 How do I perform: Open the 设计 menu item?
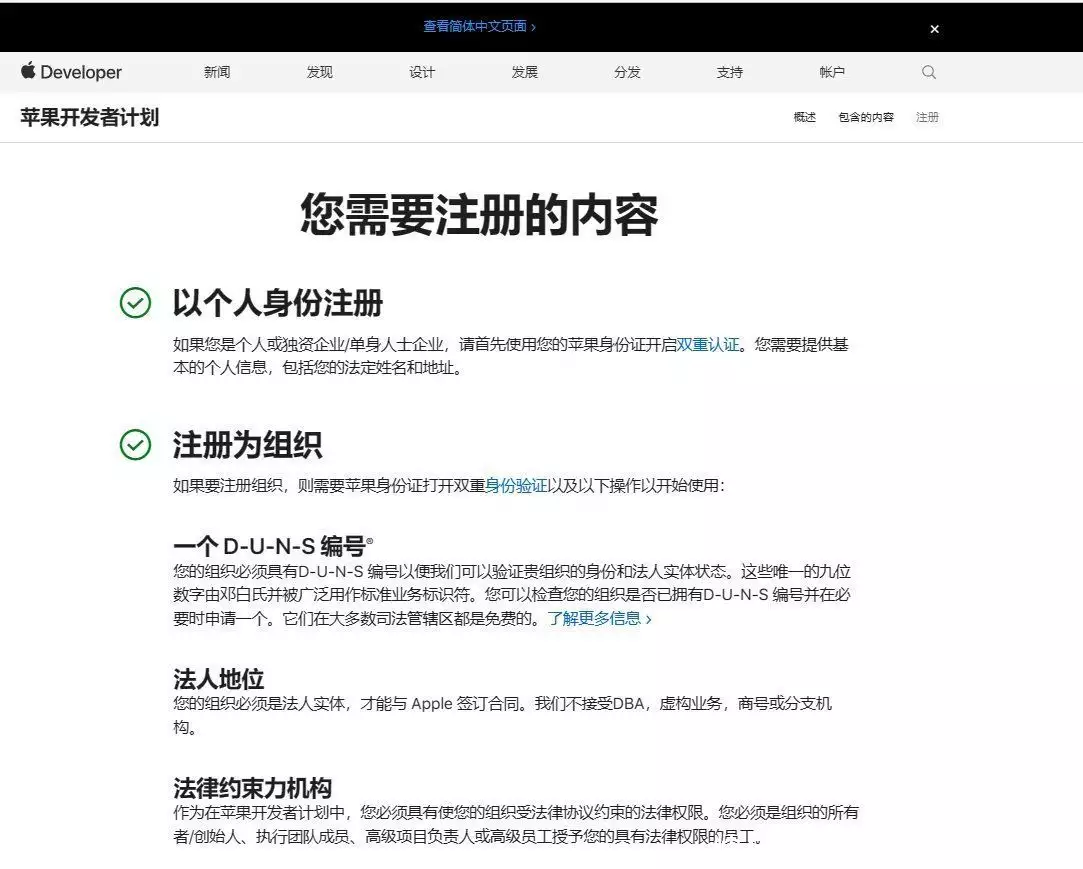422,72
